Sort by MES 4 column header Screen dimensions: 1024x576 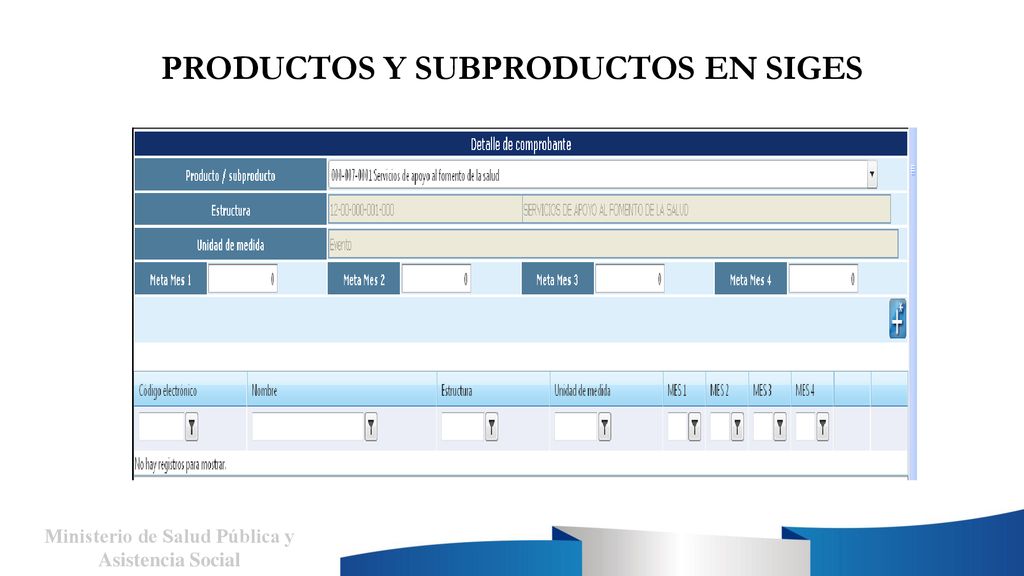pos(812,390)
